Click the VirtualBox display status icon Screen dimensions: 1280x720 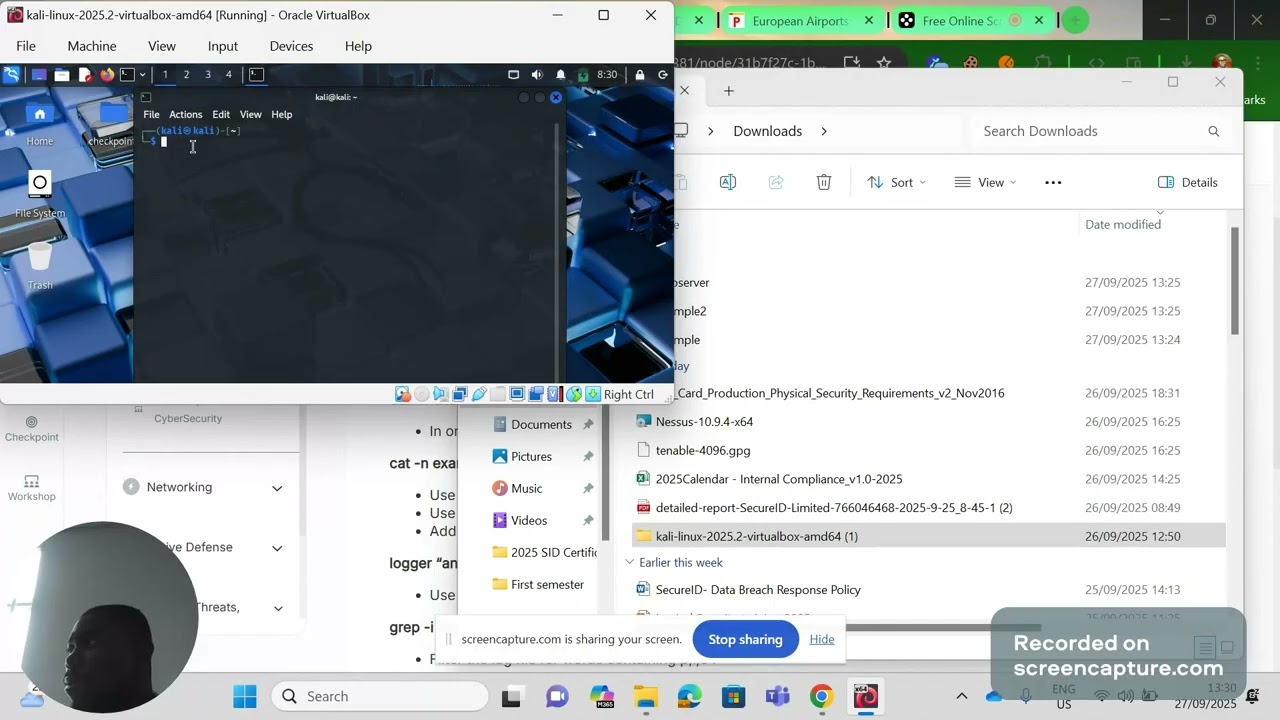click(517, 394)
